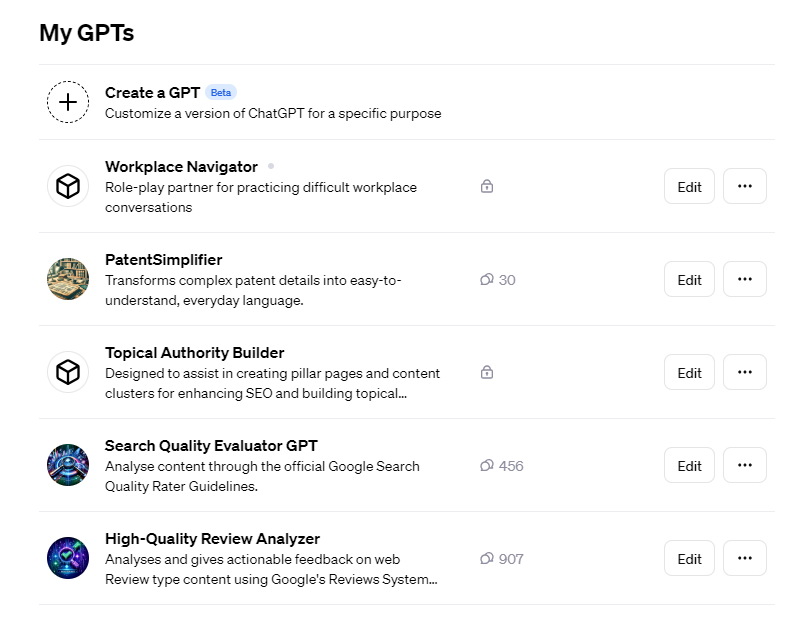Image resolution: width=811 pixels, height=634 pixels.
Task: Edit the PatentSimplifier GPT
Action: (x=689, y=279)
